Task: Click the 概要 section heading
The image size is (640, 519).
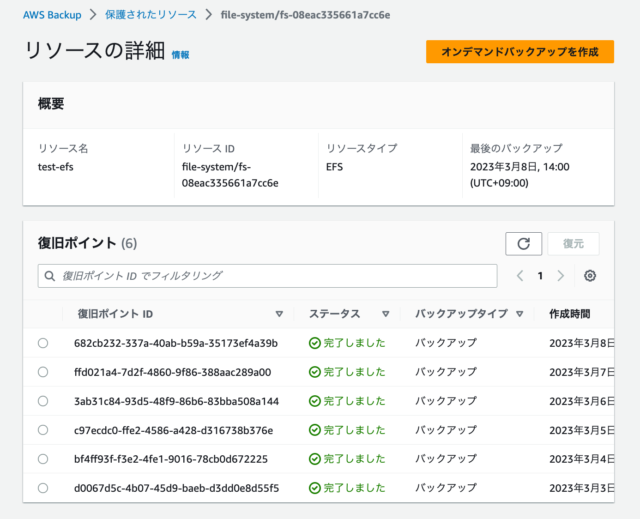Action: pyautogui.click(x=51, y=104)
